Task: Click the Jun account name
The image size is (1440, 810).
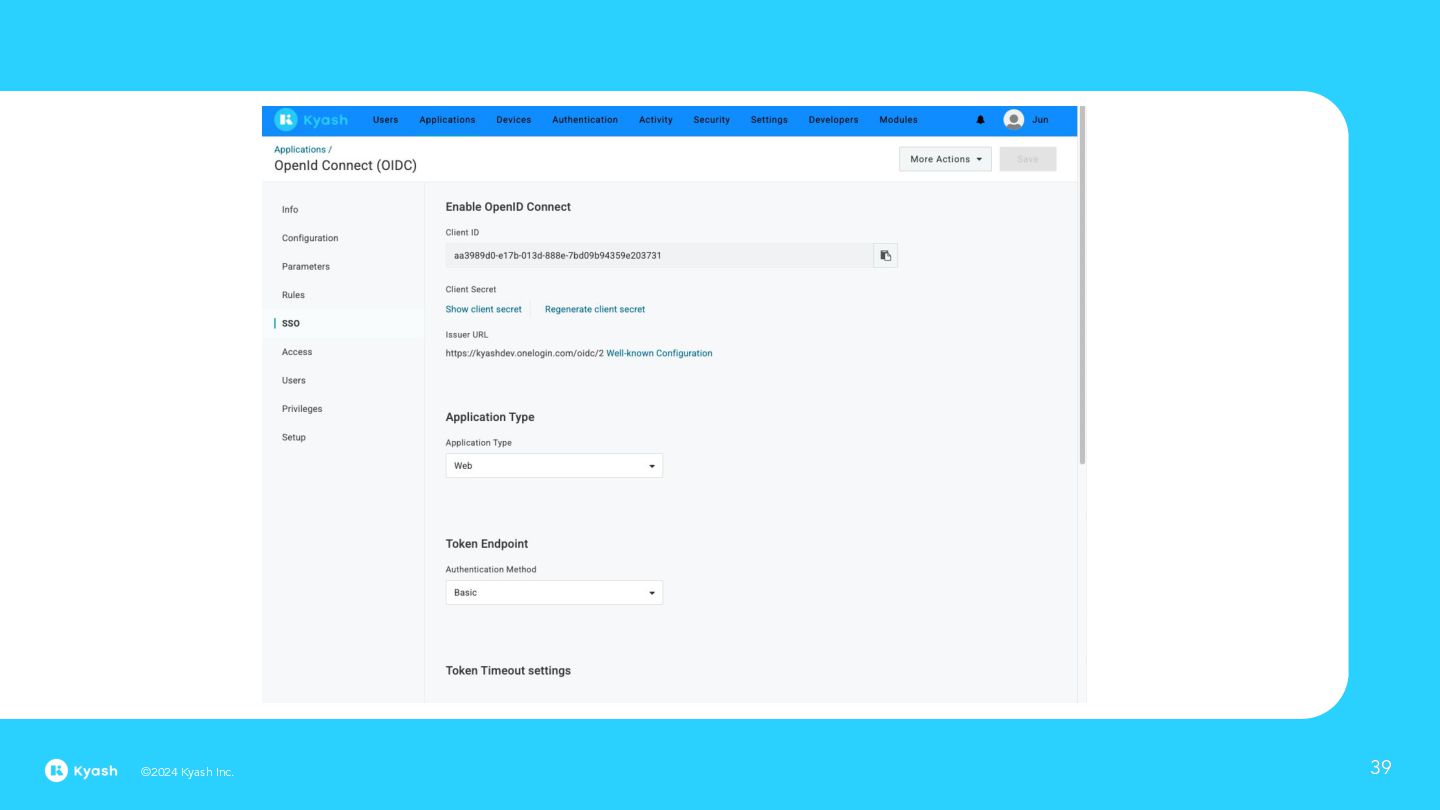Action: [1040, 120]
